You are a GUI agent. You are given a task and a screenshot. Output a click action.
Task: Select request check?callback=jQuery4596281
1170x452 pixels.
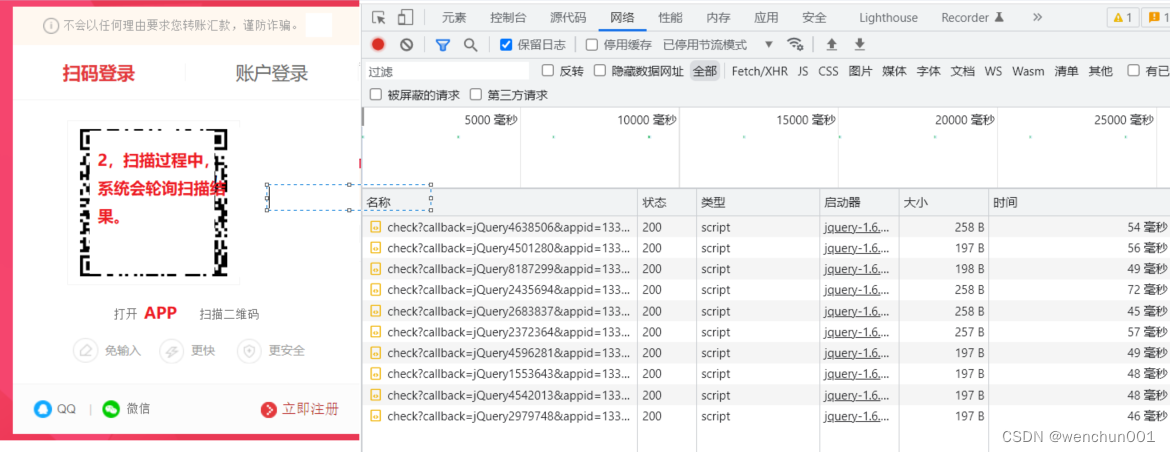pyautogui.click(x=766, y=353)
